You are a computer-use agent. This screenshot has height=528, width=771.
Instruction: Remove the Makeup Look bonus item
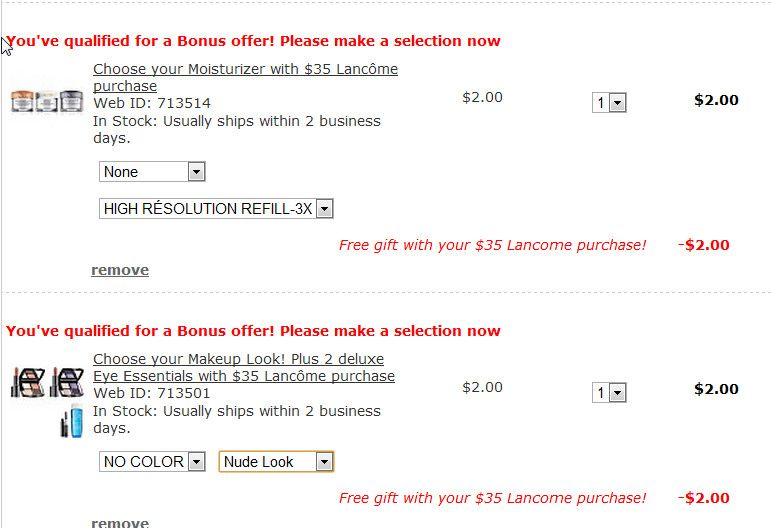coord(120,522)
